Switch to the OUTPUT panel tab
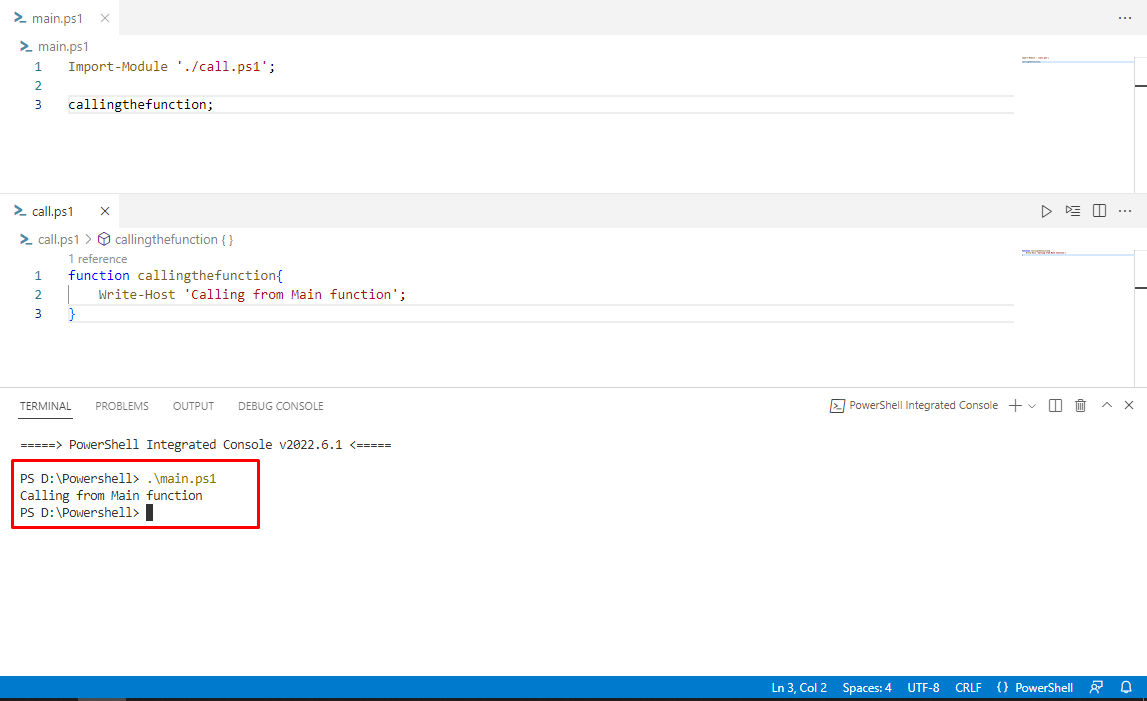 [x=193, y=406]
